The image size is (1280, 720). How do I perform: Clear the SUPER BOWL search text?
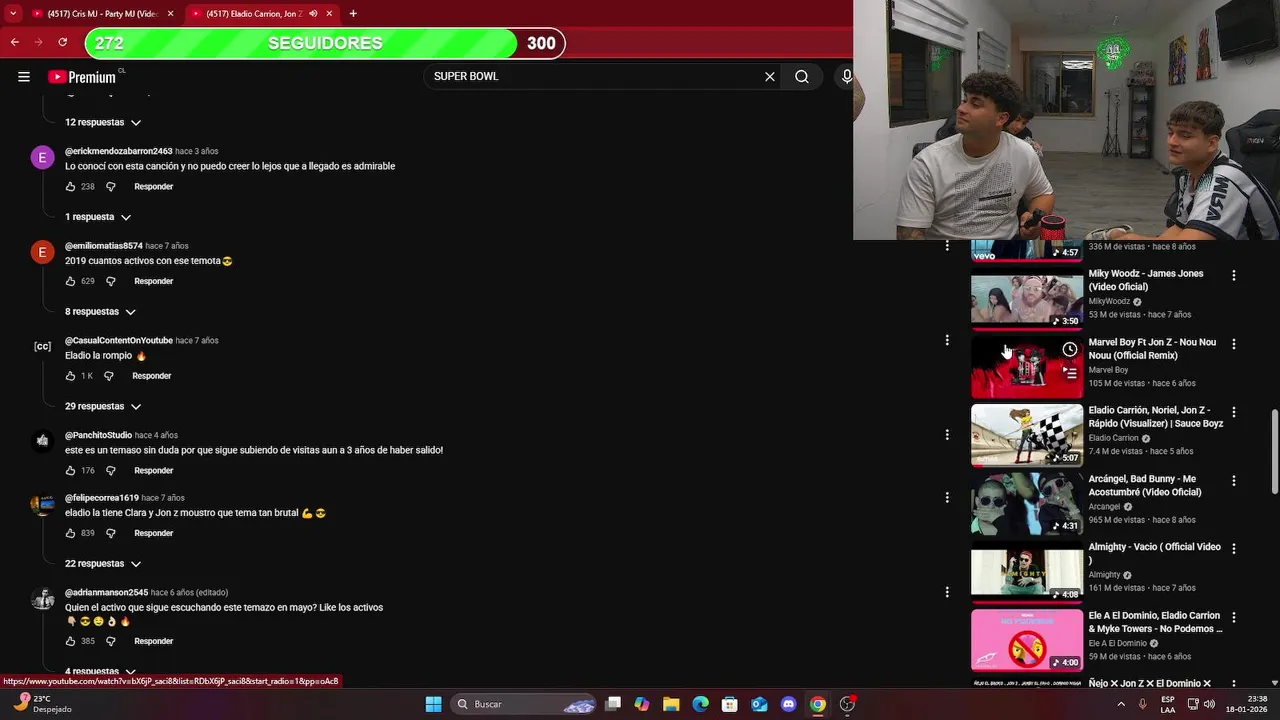770,76
